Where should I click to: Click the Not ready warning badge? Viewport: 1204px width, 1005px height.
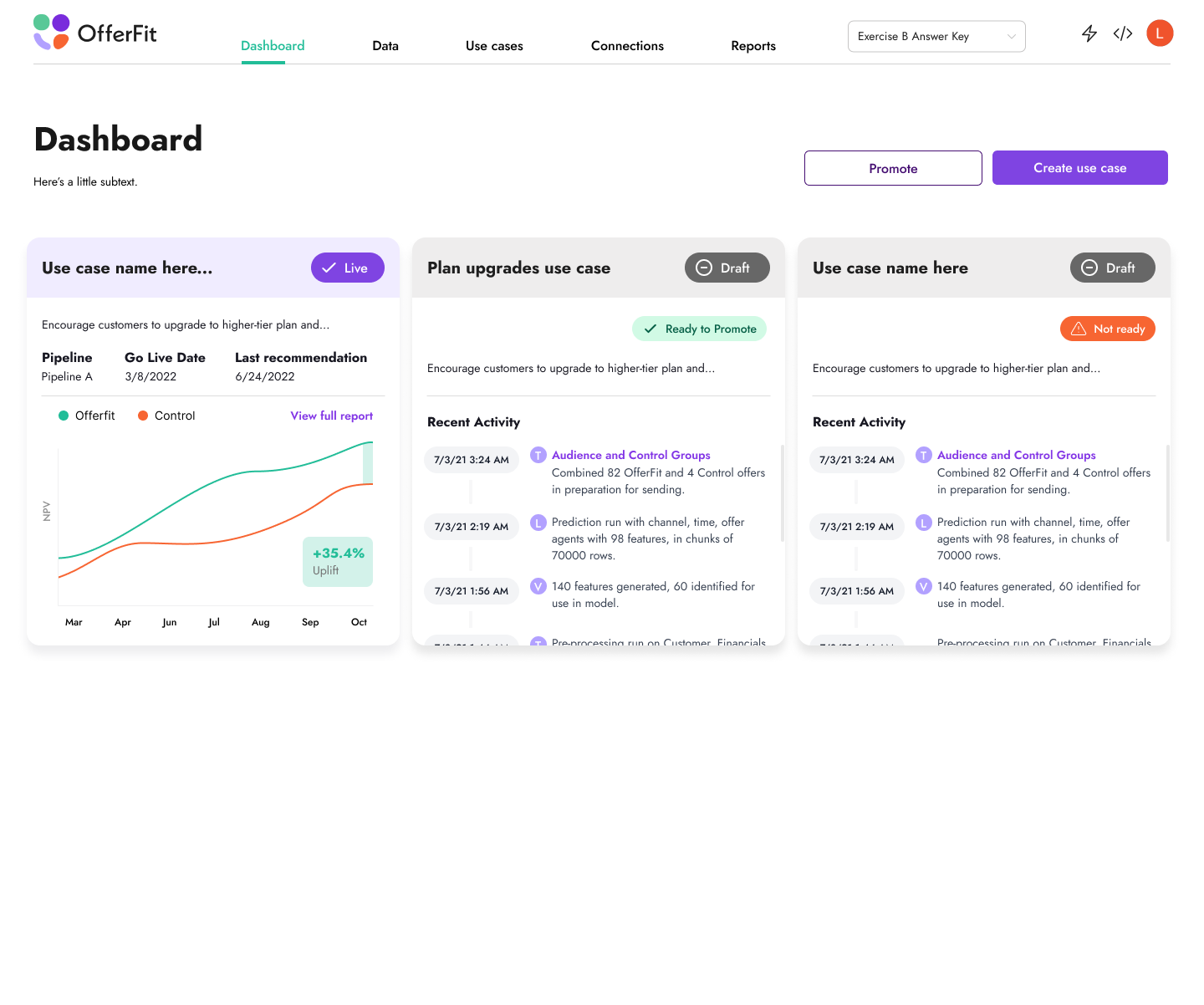pos(1107,329)
